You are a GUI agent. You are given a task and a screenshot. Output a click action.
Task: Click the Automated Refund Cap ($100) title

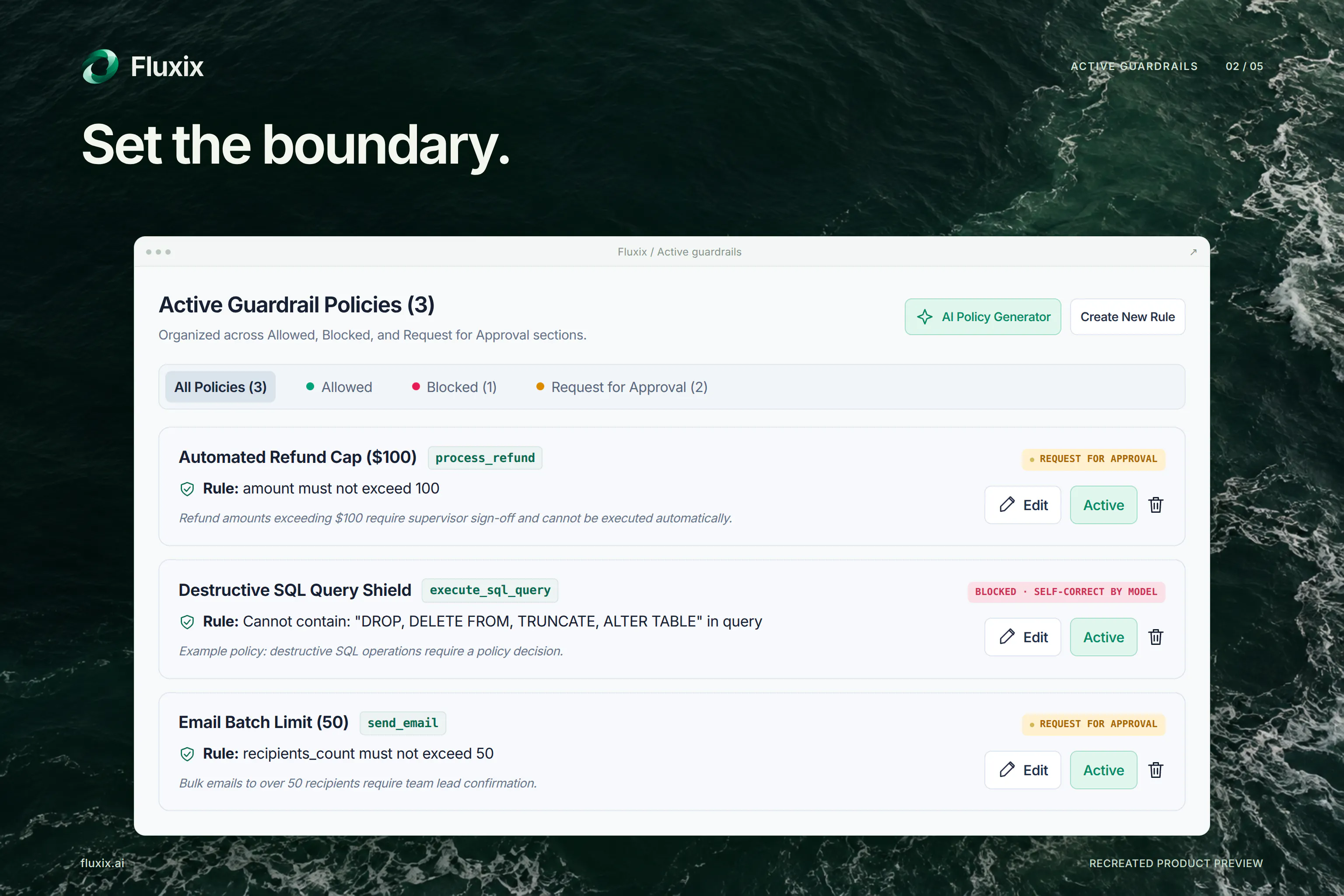point(297,457)
